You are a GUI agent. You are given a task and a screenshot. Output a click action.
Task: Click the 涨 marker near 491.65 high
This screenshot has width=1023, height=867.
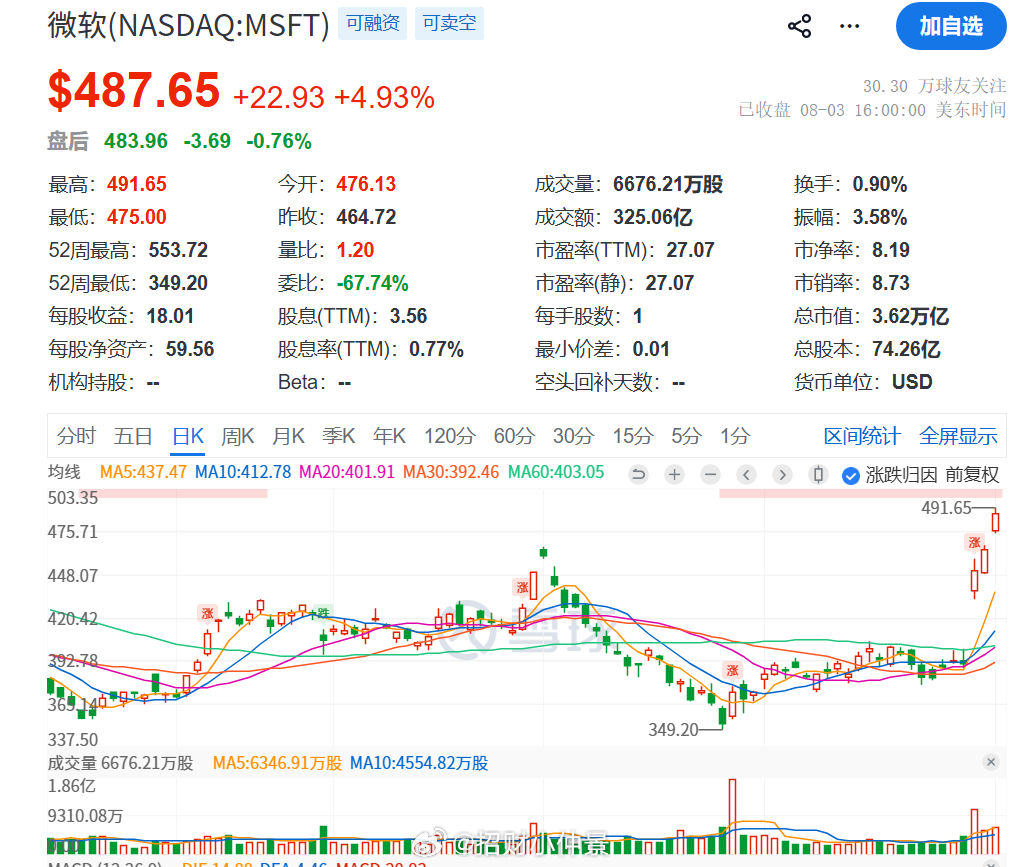(974, 542)
